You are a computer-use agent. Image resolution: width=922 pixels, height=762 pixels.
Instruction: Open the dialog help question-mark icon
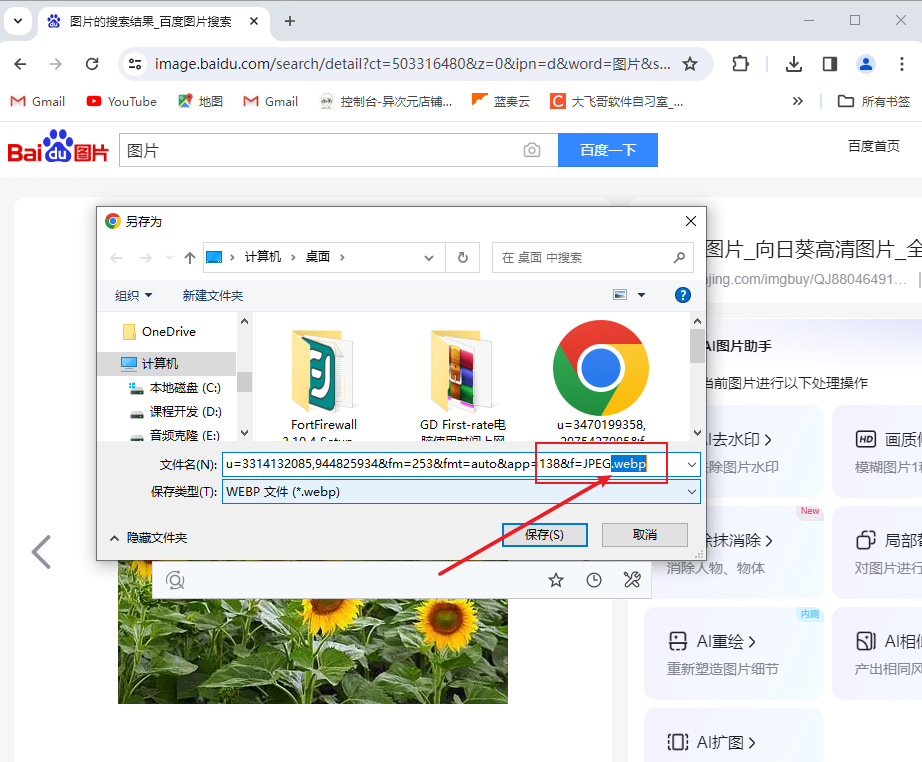(x=683, y=295)
